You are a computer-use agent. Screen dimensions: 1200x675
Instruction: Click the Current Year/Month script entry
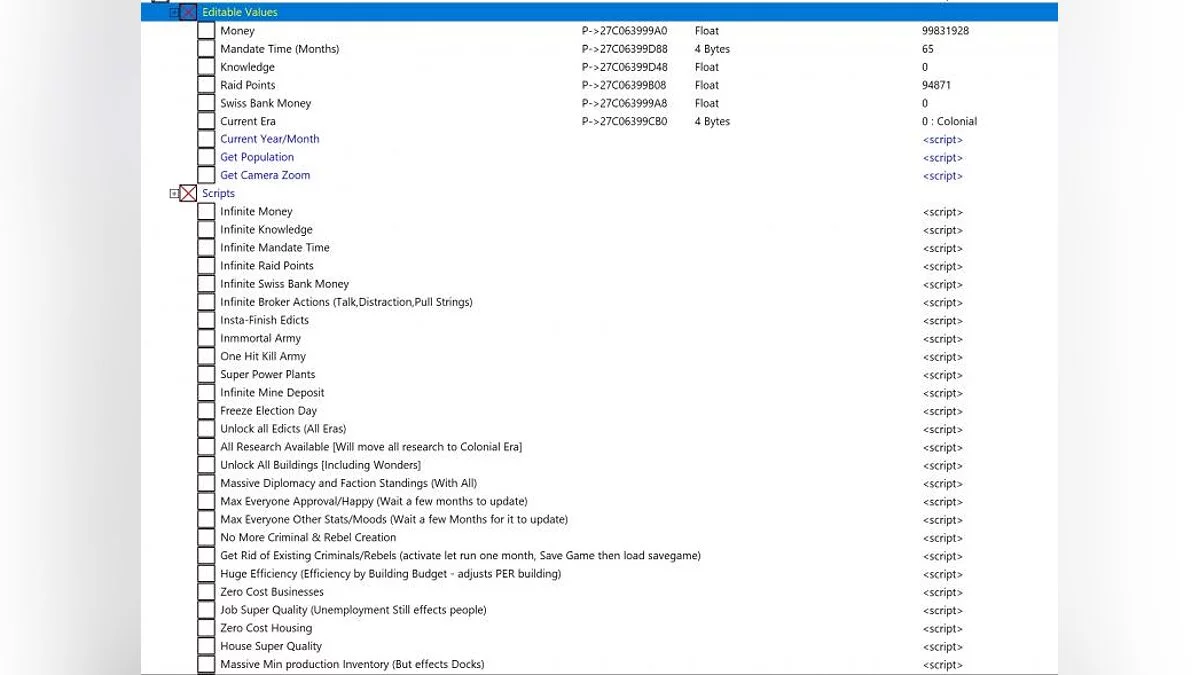click(270, 139)
